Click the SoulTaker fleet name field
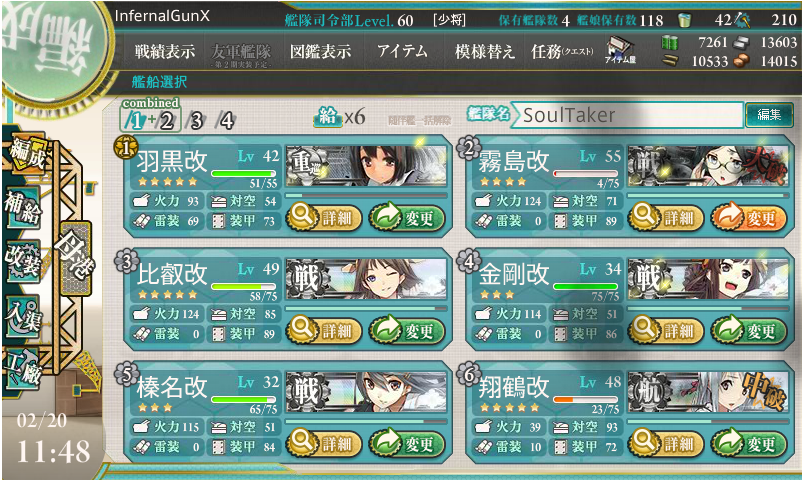 pos(626,115)
